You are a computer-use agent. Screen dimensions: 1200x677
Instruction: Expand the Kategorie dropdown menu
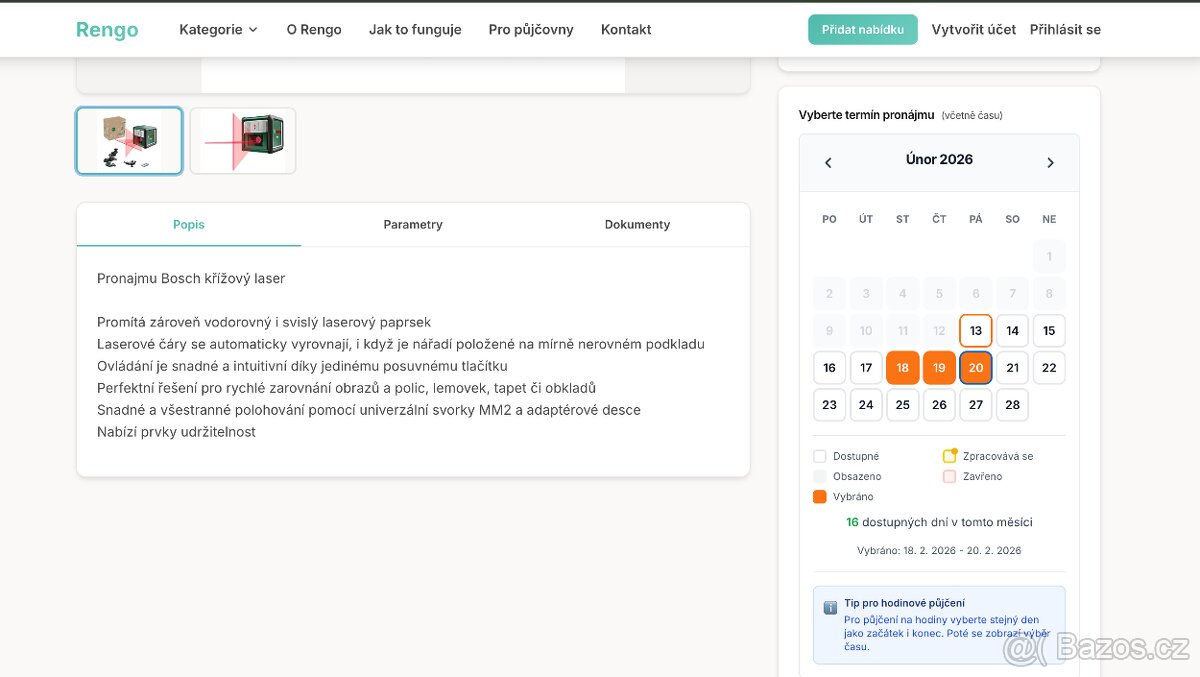coord(218,30)
